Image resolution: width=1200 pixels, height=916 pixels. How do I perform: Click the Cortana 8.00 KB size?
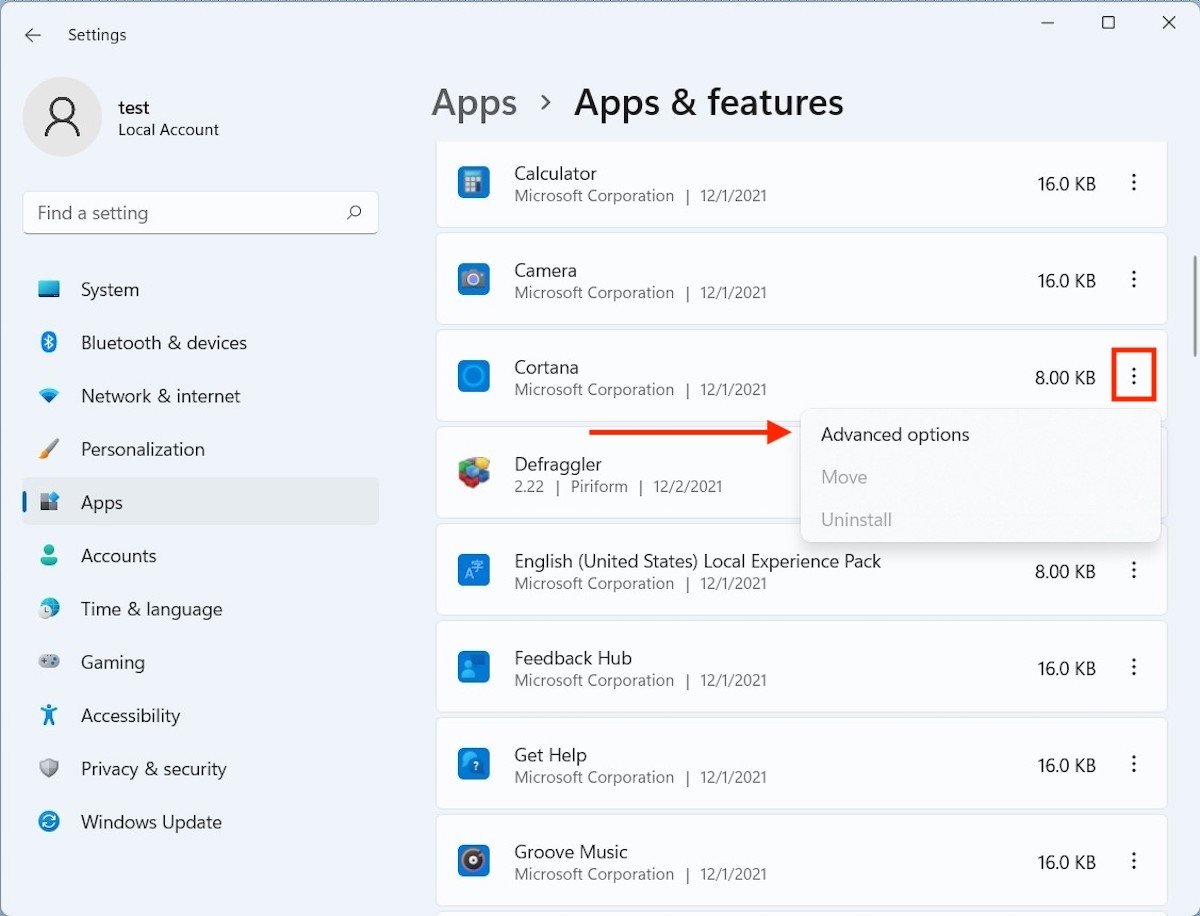click(x=1065, y=378)
